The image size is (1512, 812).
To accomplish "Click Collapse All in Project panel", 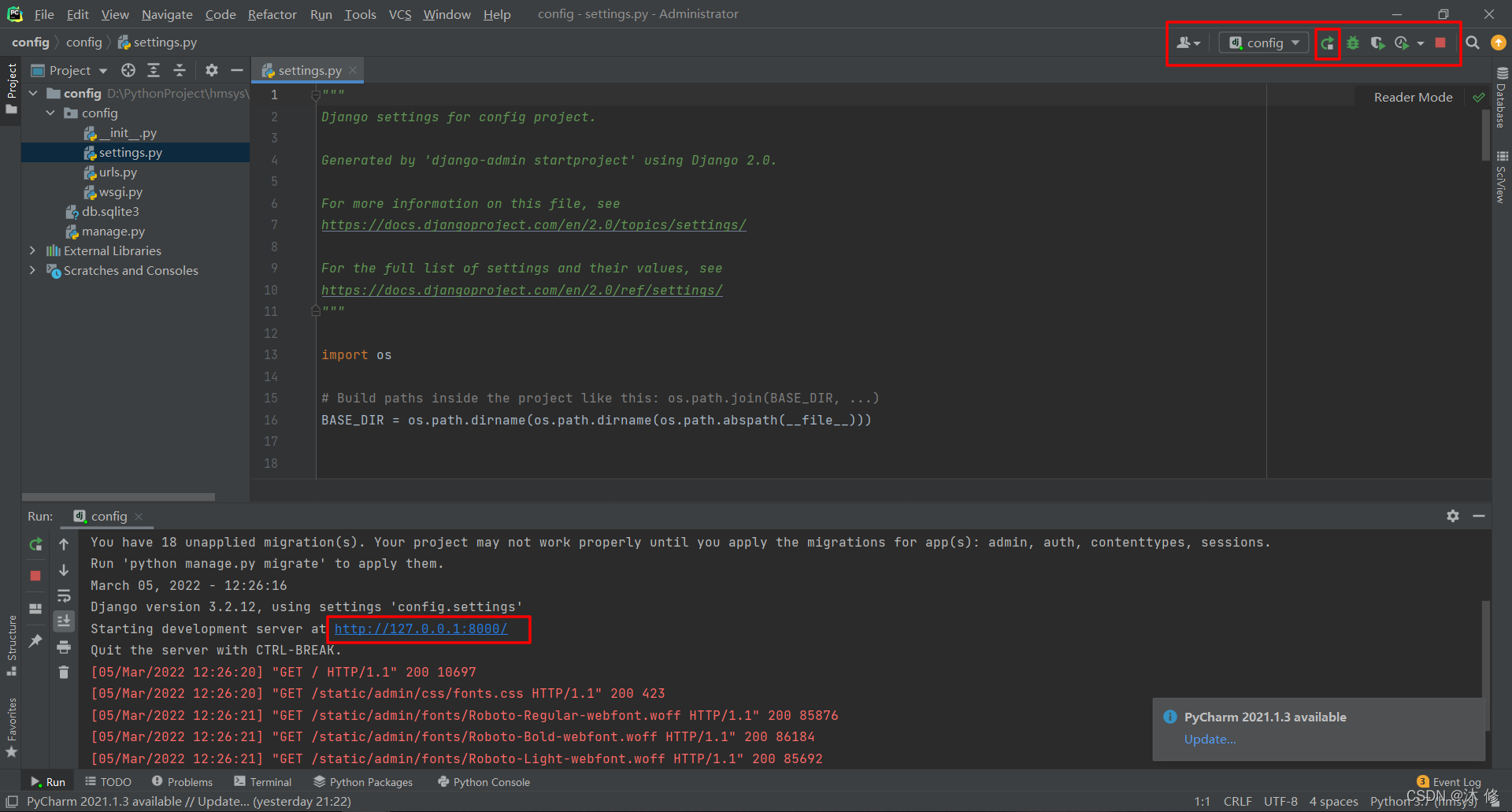I will [x=180, y=71].
